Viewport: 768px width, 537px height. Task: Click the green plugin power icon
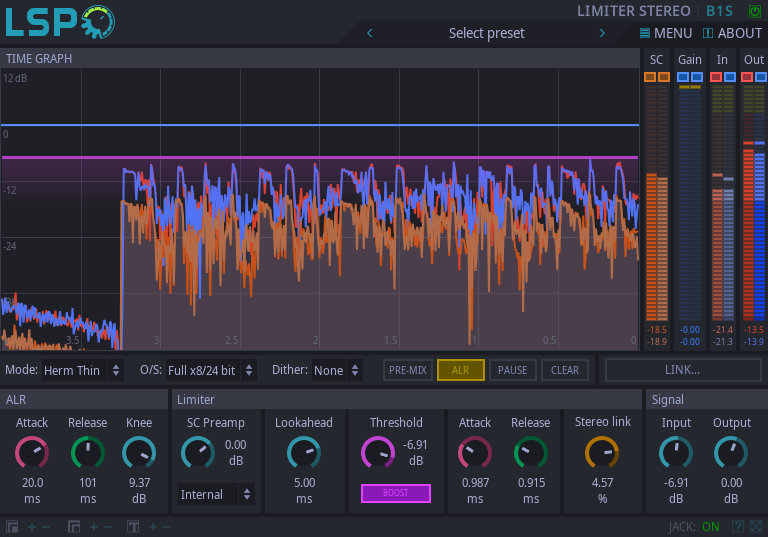tap(754, 11)
